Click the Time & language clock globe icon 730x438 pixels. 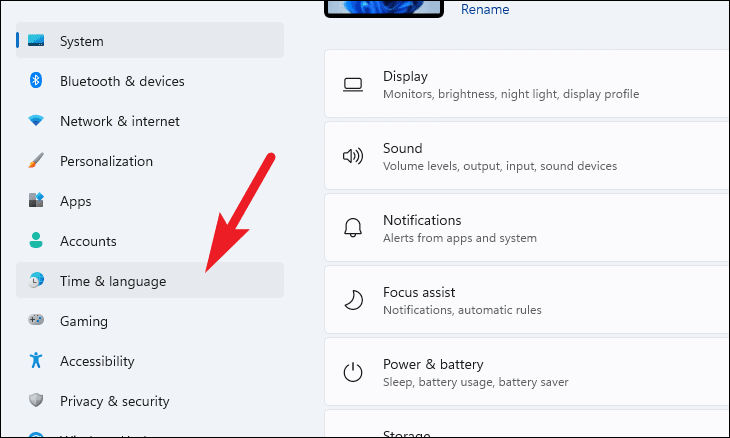click(x=36, y=280)
